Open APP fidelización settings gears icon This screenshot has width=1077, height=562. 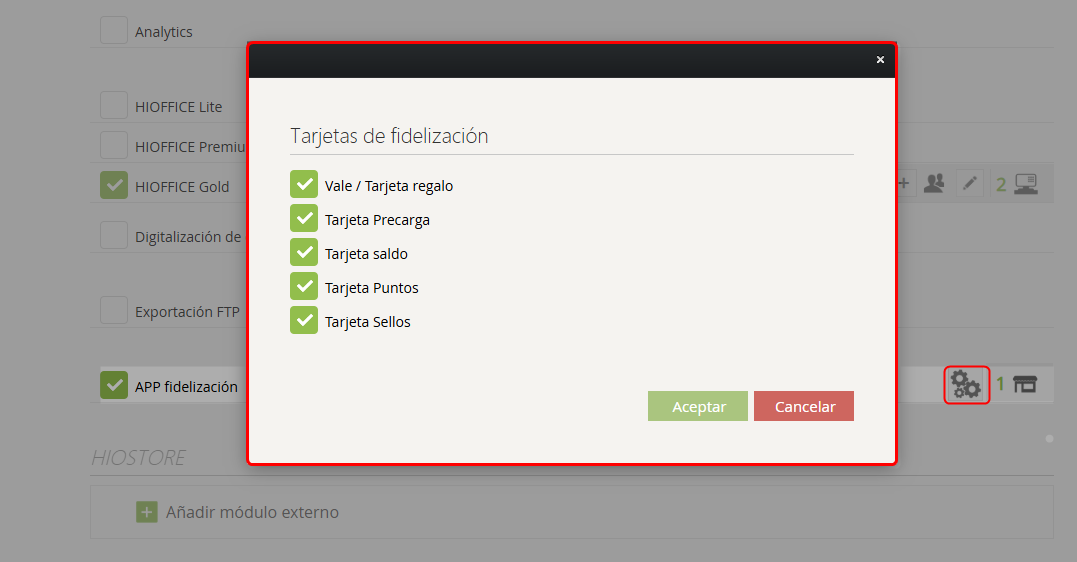966,385
